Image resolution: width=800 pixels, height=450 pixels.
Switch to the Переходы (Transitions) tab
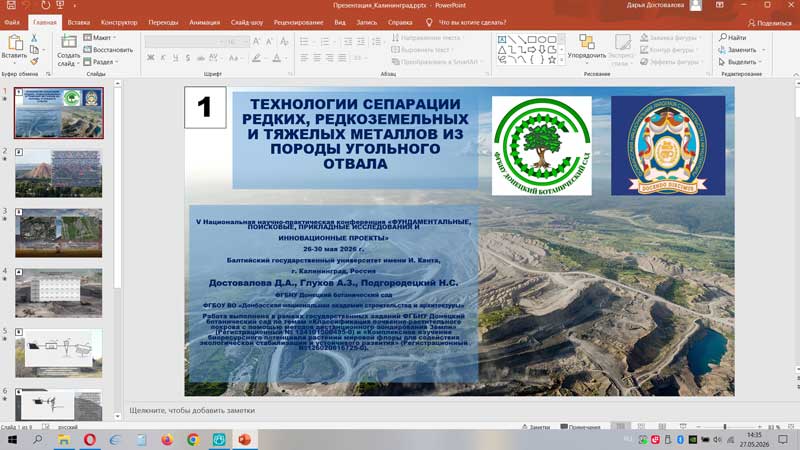163,22
